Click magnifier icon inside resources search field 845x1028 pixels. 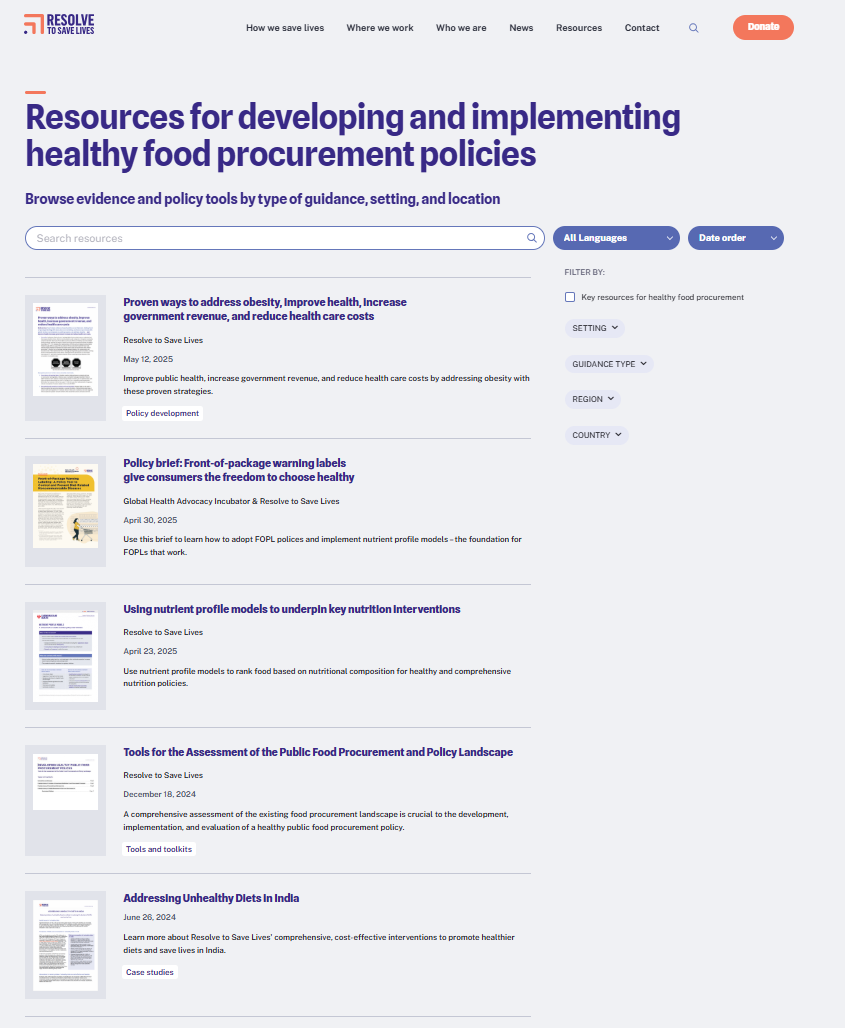pyautogui.click(x=532, y=238)
